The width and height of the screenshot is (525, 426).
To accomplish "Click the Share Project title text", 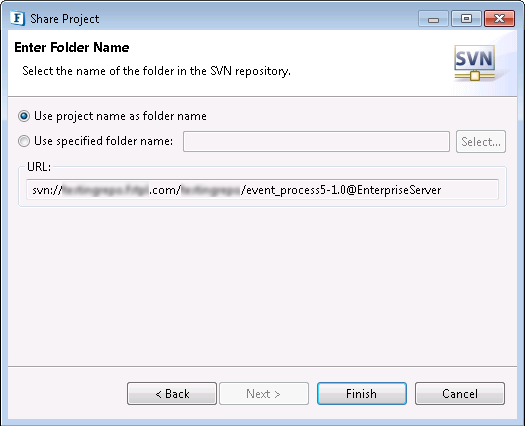I will (x=65, y=19).
